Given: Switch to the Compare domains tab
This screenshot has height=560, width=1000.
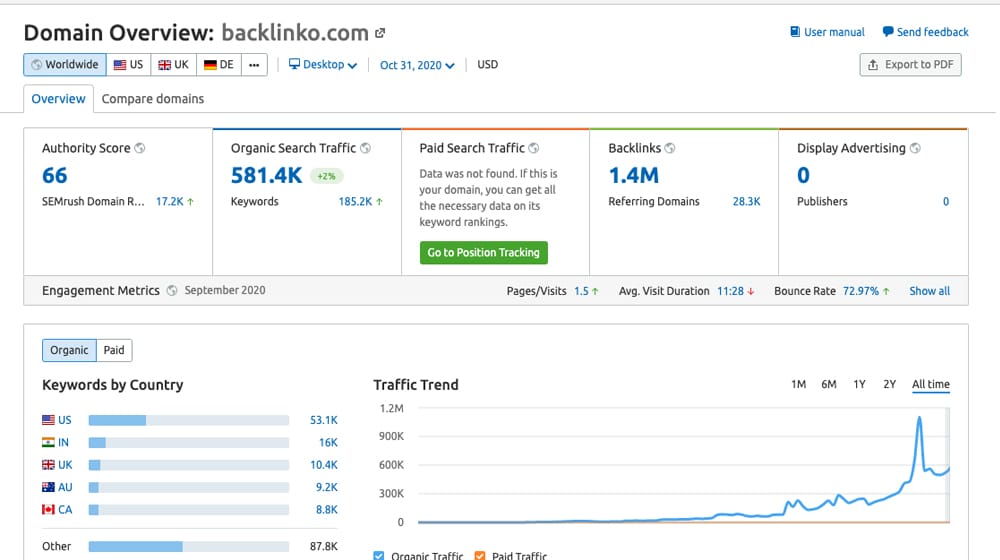Looking at the screenshot, I should (152, 99).
